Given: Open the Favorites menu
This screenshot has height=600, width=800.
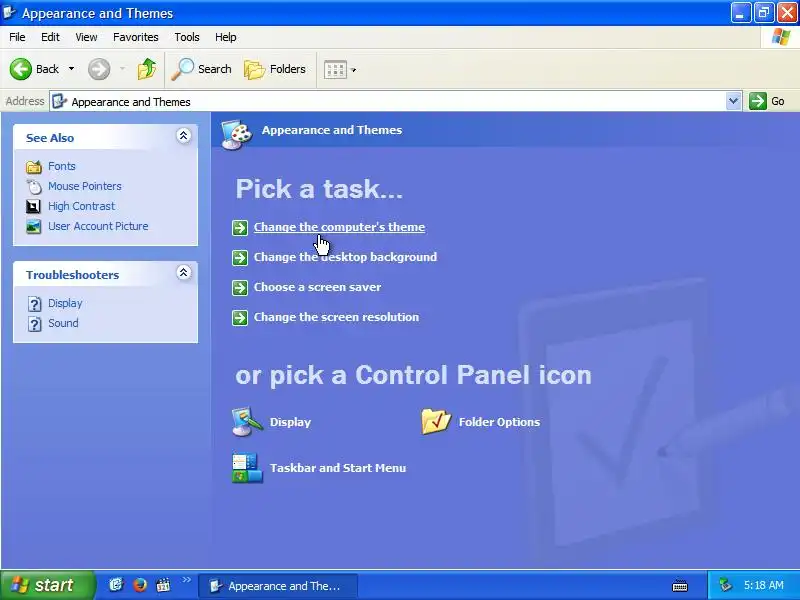Looking at the screenshot, I should pos(136,37).
